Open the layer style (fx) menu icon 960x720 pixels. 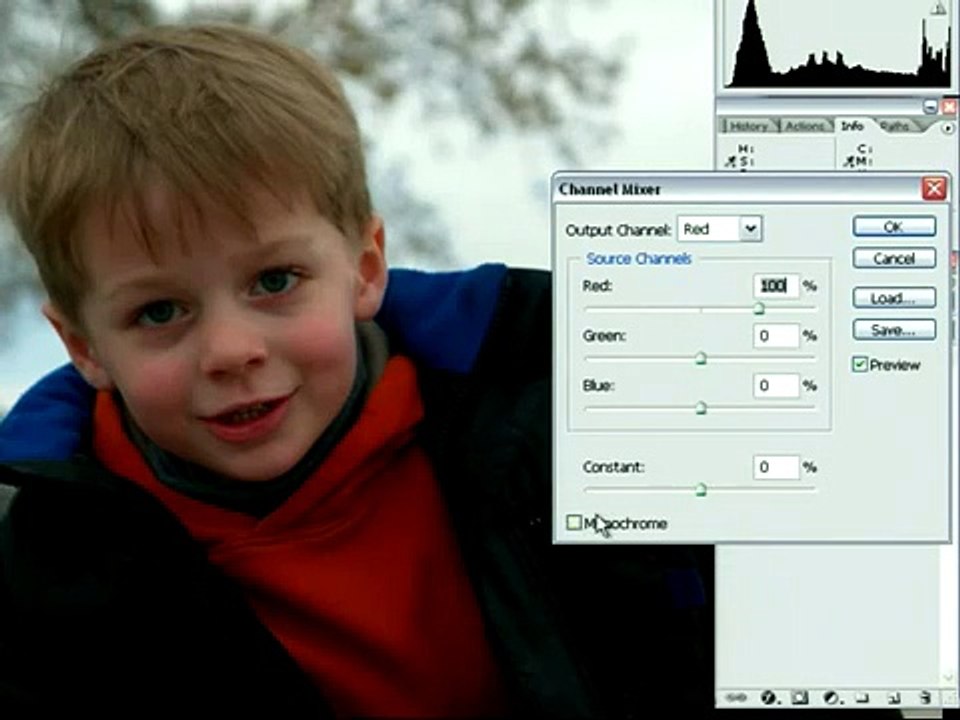[768, 697]
